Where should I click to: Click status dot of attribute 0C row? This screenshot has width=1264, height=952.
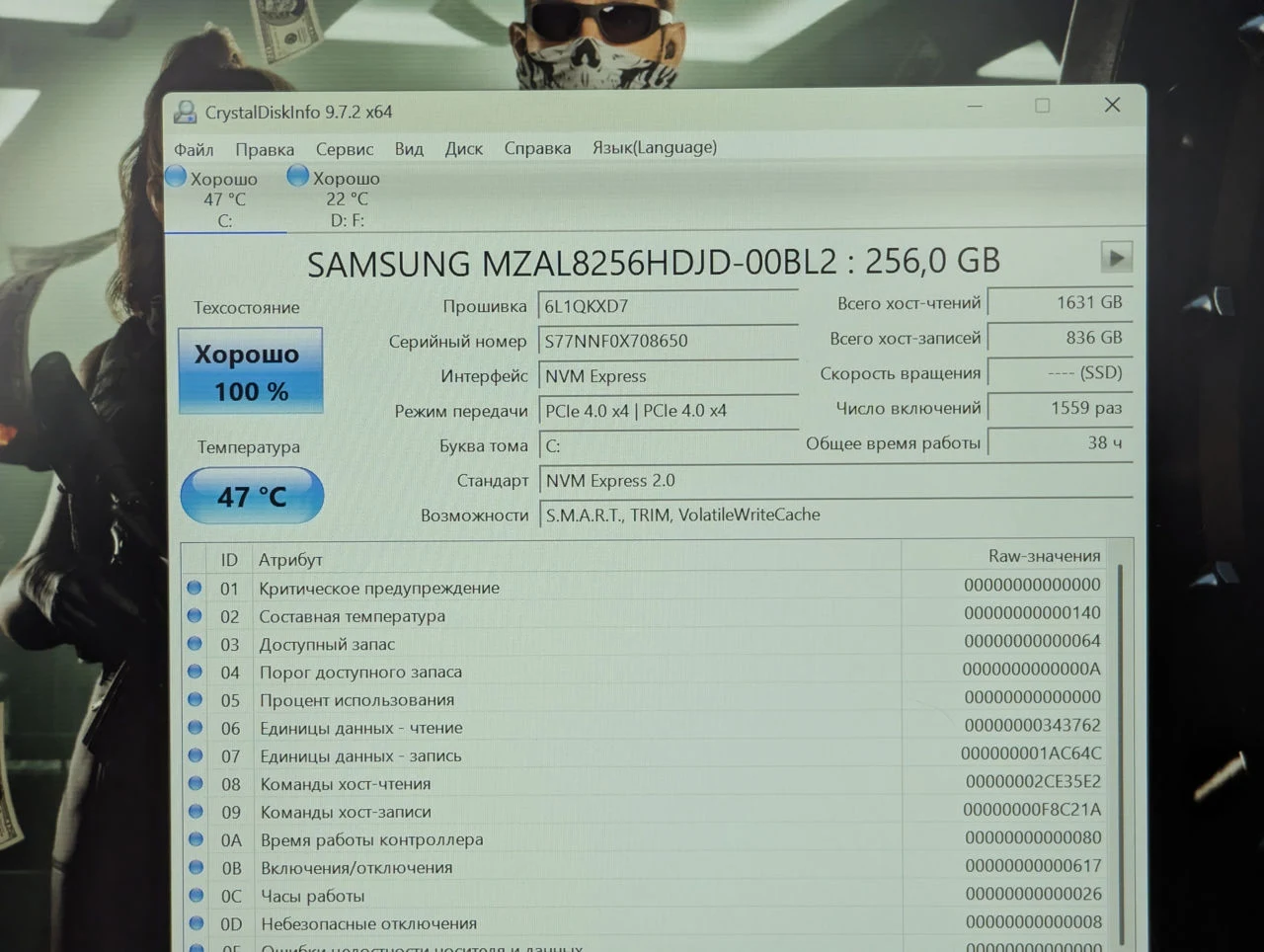click(x=196, y=896)
